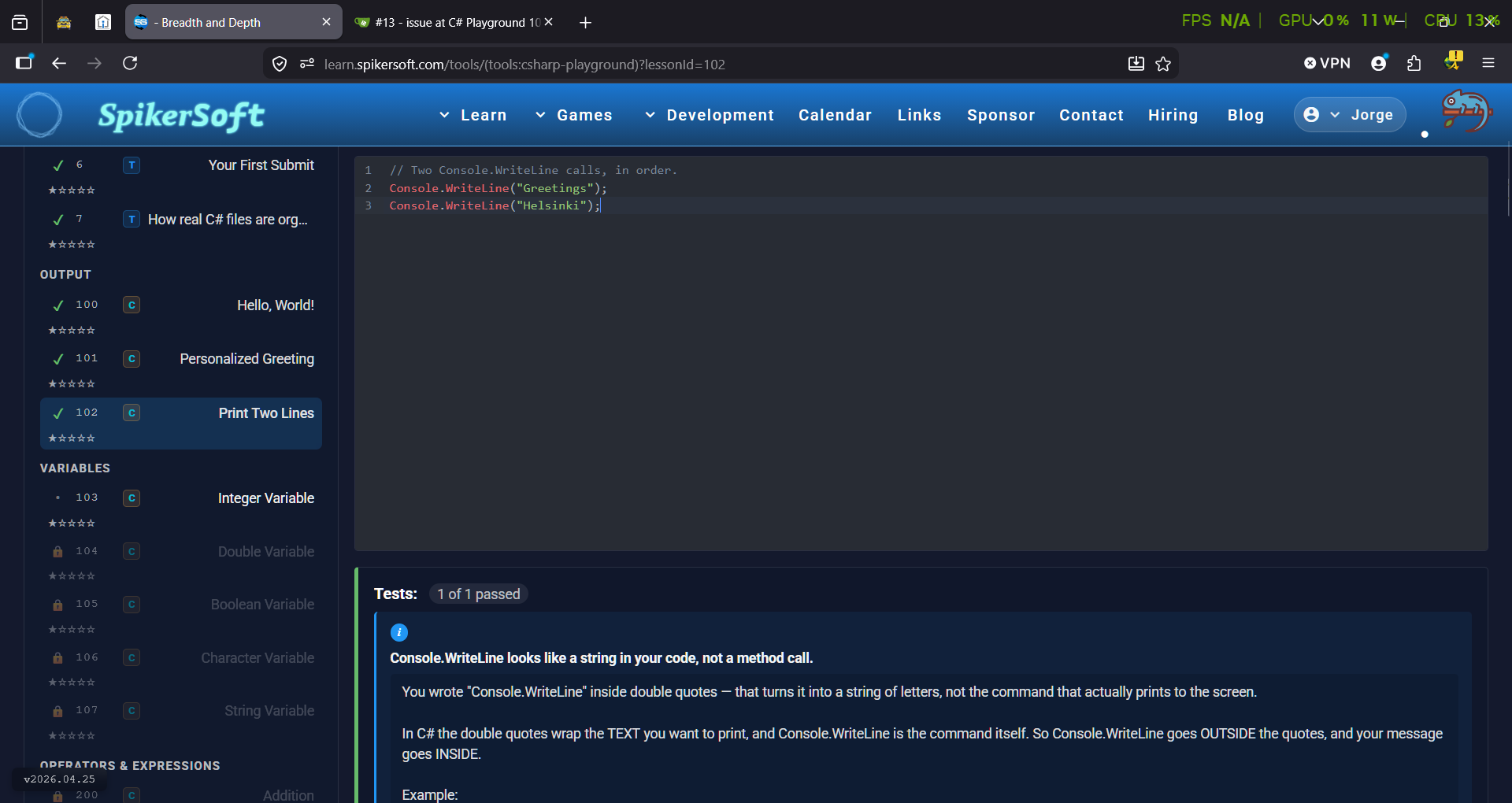This screenshot has height=803, width=1512.
Task: Click the star rating under Integer Variable
Action: tap(72, 524)
